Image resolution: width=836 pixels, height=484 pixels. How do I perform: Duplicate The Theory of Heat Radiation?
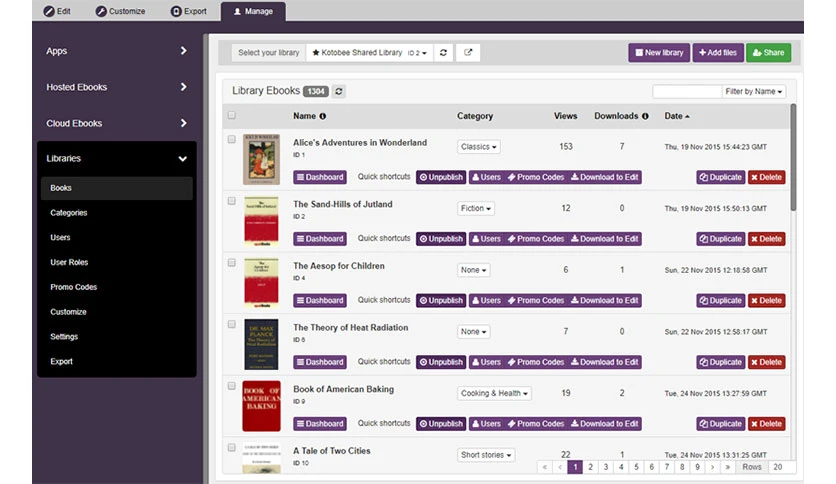720,362
